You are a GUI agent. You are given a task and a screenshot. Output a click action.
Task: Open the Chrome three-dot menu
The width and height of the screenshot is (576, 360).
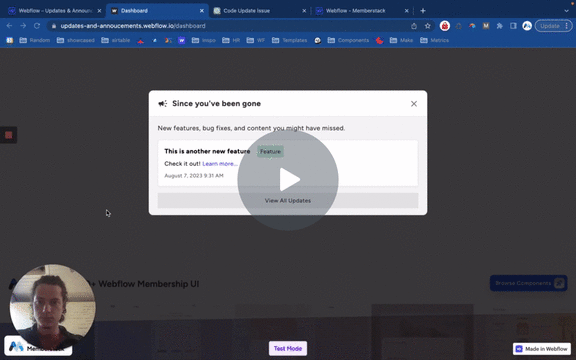click(567, 26)
